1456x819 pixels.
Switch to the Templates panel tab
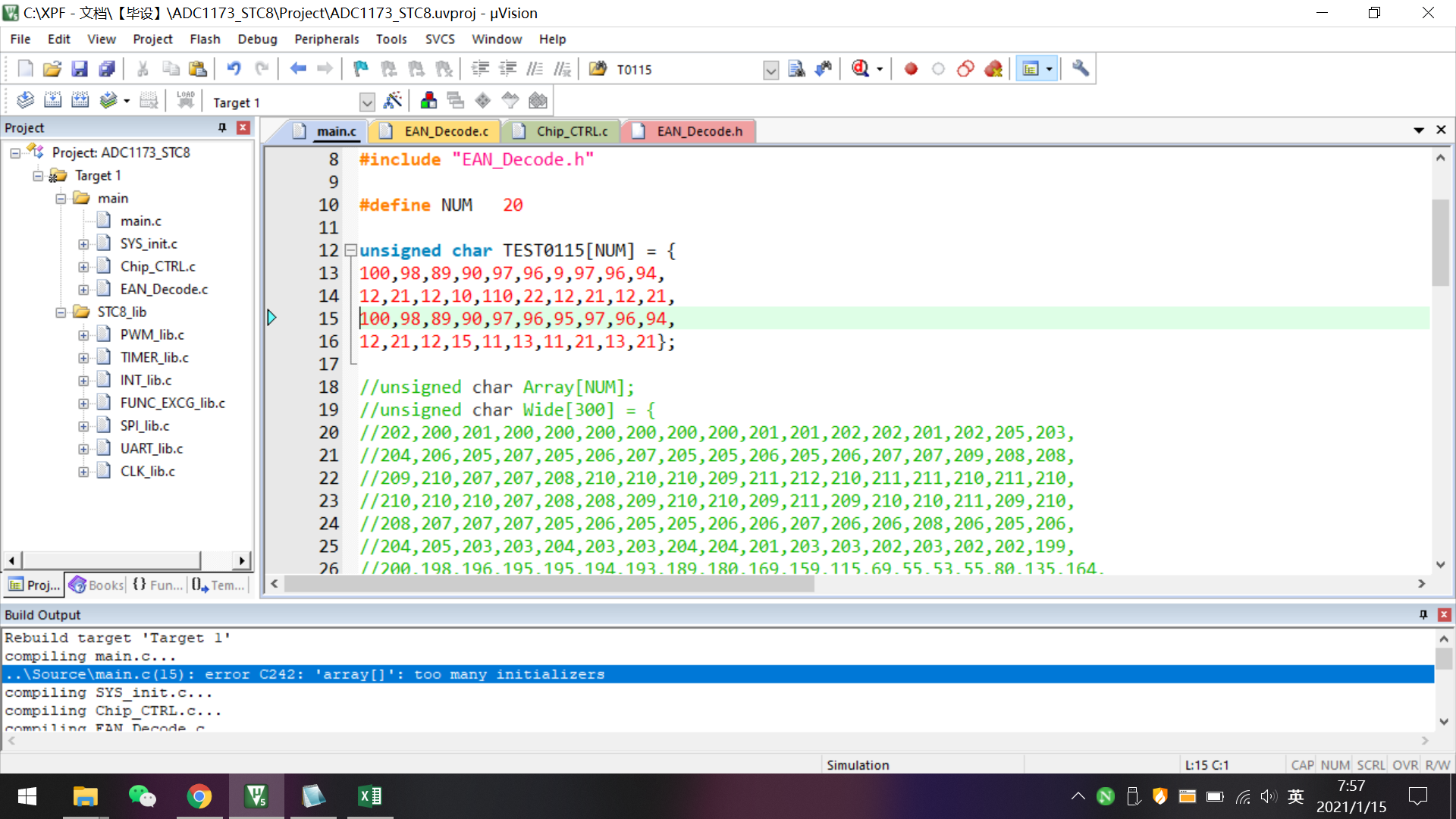pyautogui.click(x=218, y=585)
